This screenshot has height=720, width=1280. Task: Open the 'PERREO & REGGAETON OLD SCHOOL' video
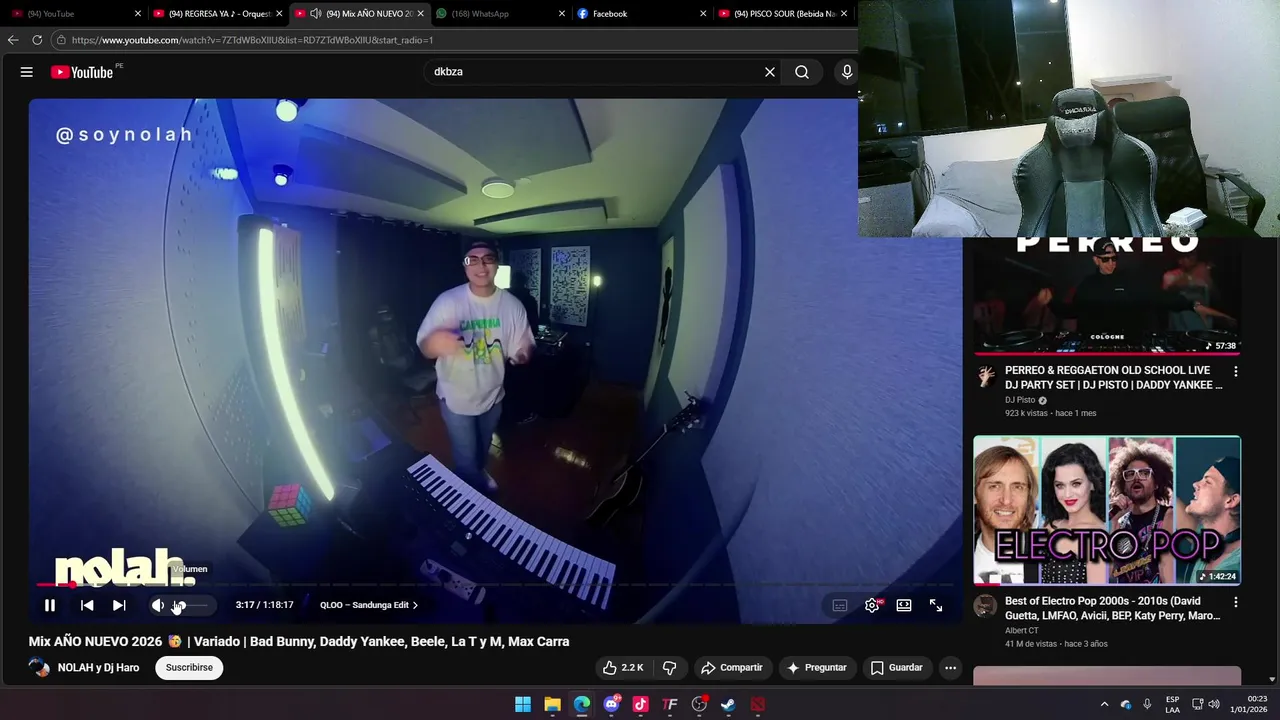coord(1113,377)
